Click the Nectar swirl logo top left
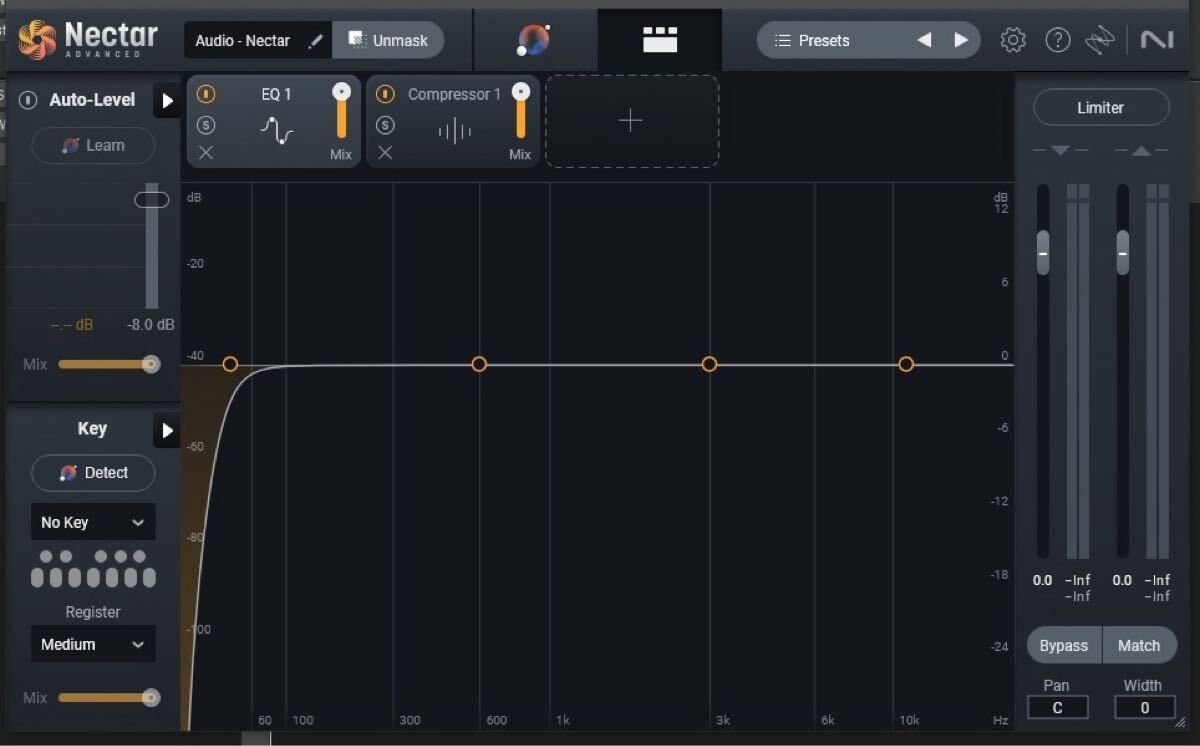Screen dimensions: 1200x746 37,39
